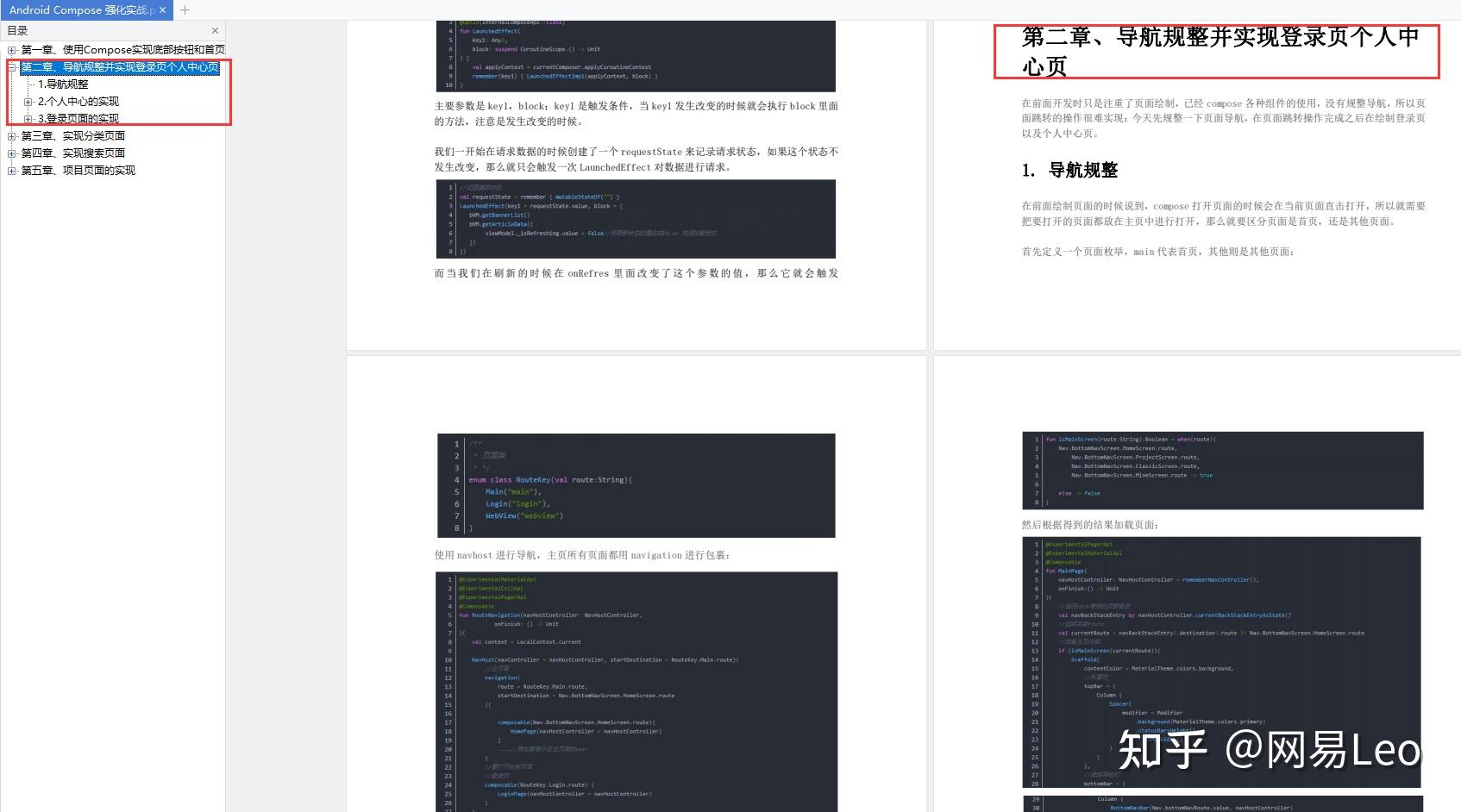The height and width of the screenshot is (812, 1461).
Task: Open the 第四章、实现搜索页面 bookmark
Action: click(73, 153)
